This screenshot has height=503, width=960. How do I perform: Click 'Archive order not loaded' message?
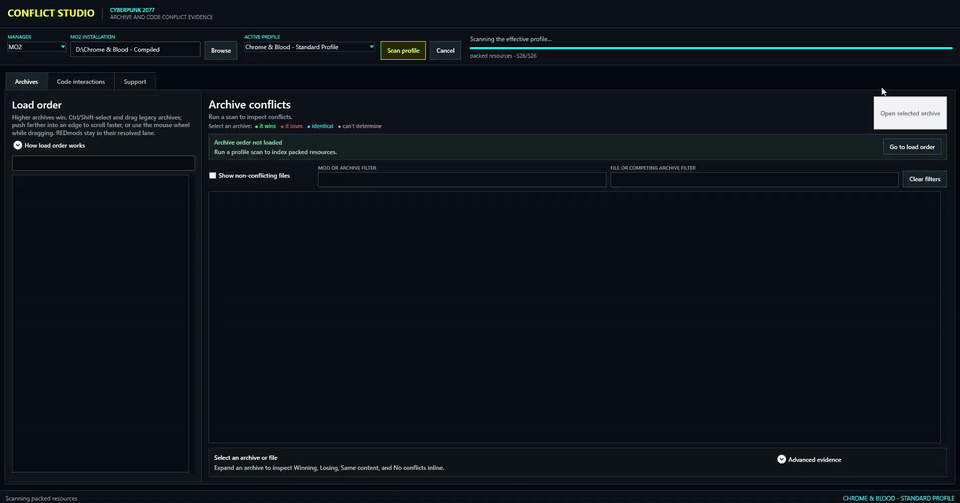248,143
